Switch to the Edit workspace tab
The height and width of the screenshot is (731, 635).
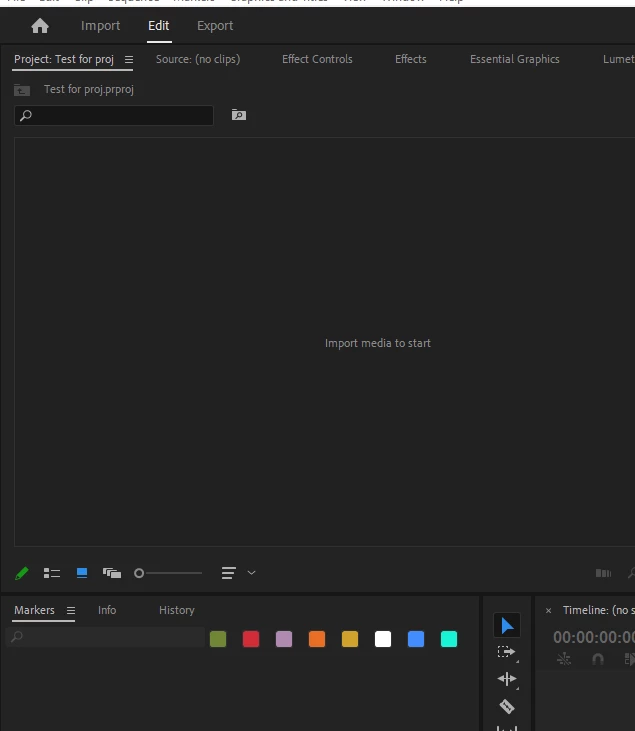[159, 26]
